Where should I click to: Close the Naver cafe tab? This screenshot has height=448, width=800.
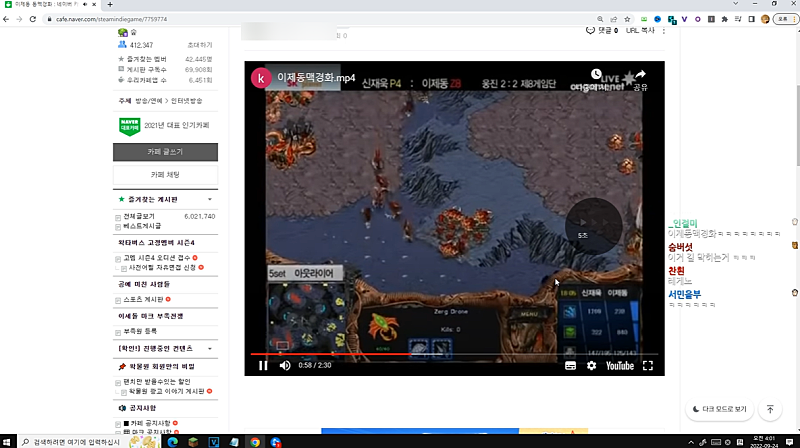pos(94,5)
